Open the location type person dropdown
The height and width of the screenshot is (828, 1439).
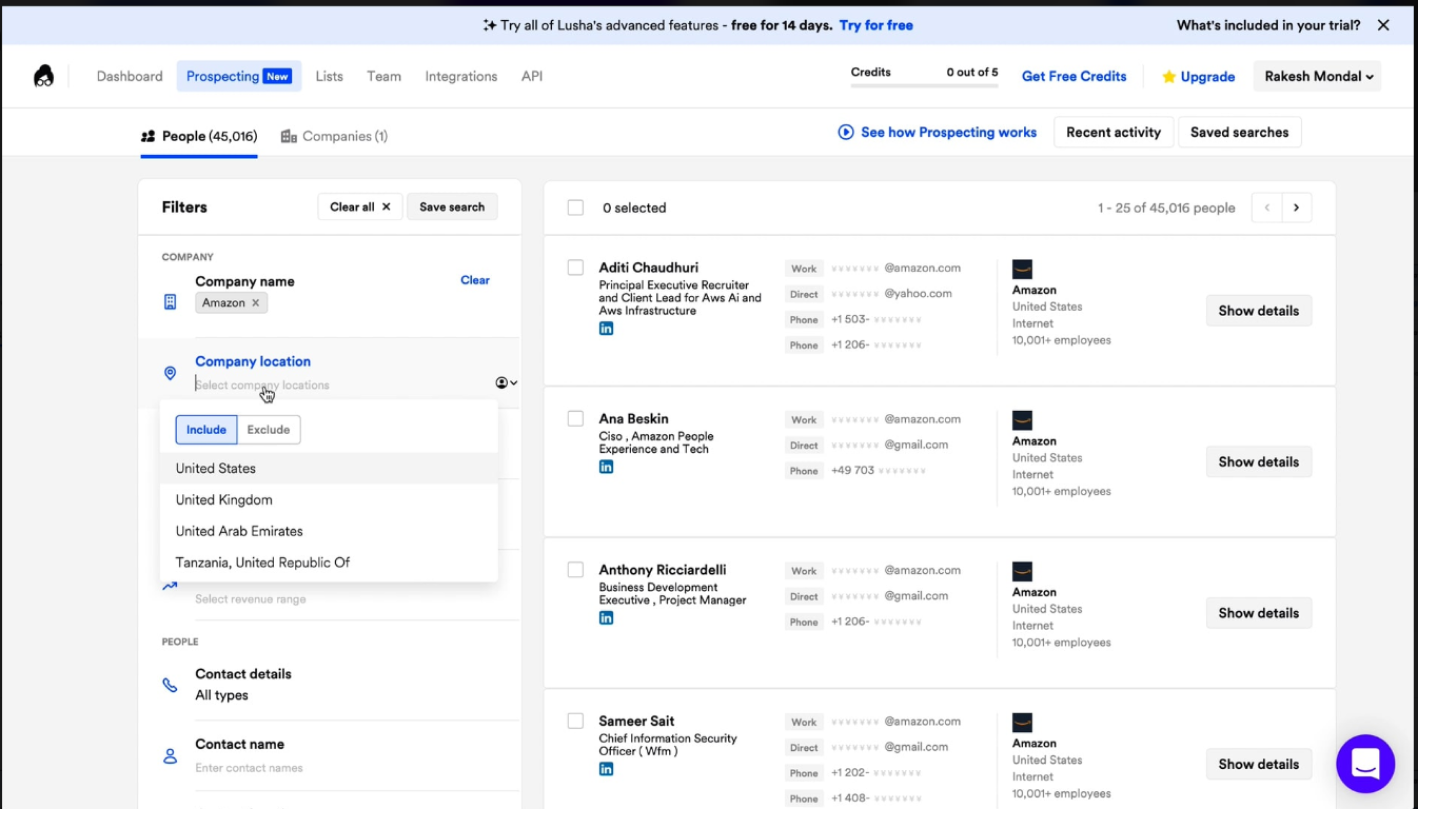506,383
